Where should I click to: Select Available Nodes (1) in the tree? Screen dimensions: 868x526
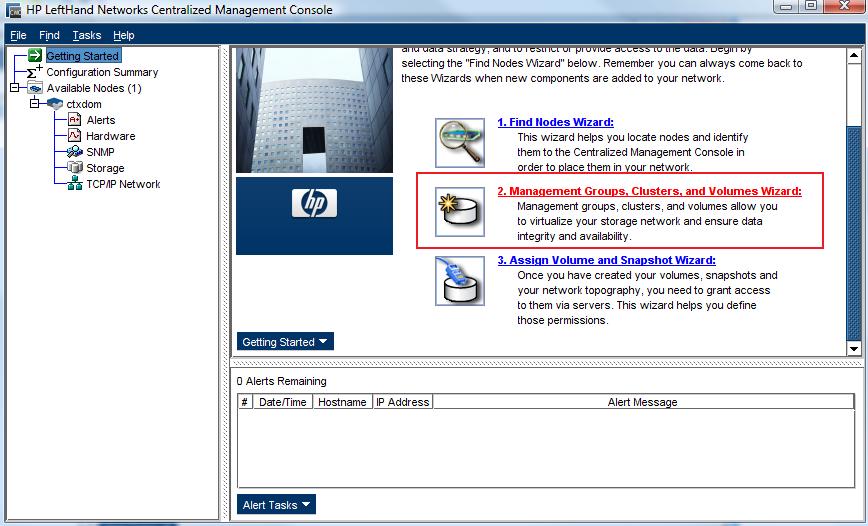94,88
